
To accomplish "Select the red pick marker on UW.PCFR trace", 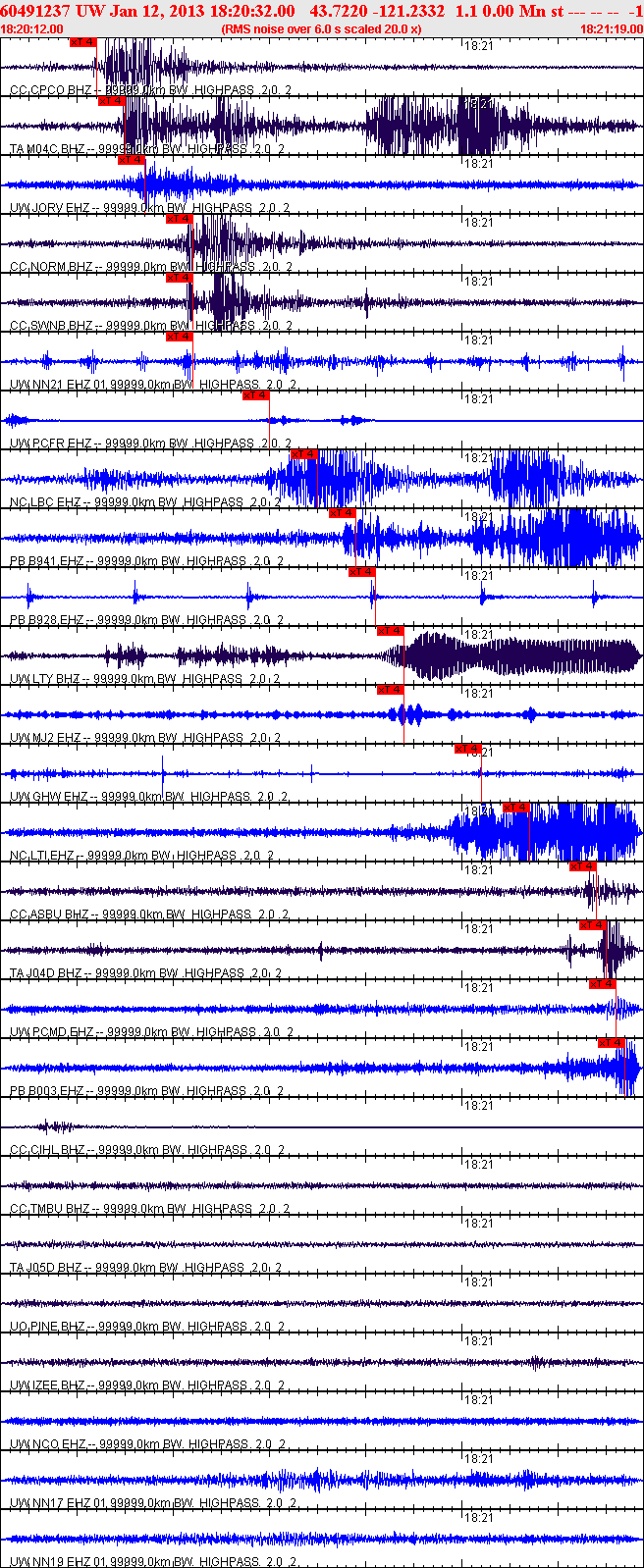I will click(256, 395).
